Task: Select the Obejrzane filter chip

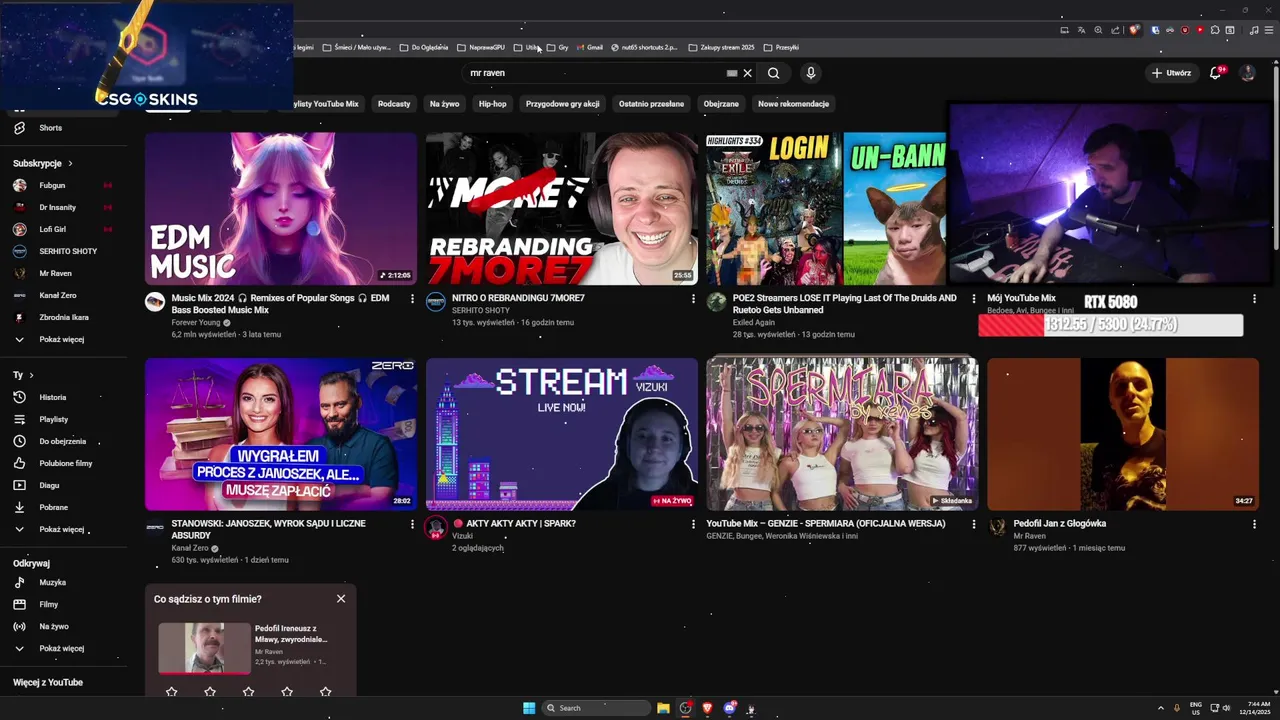Action: pos(721,104)
